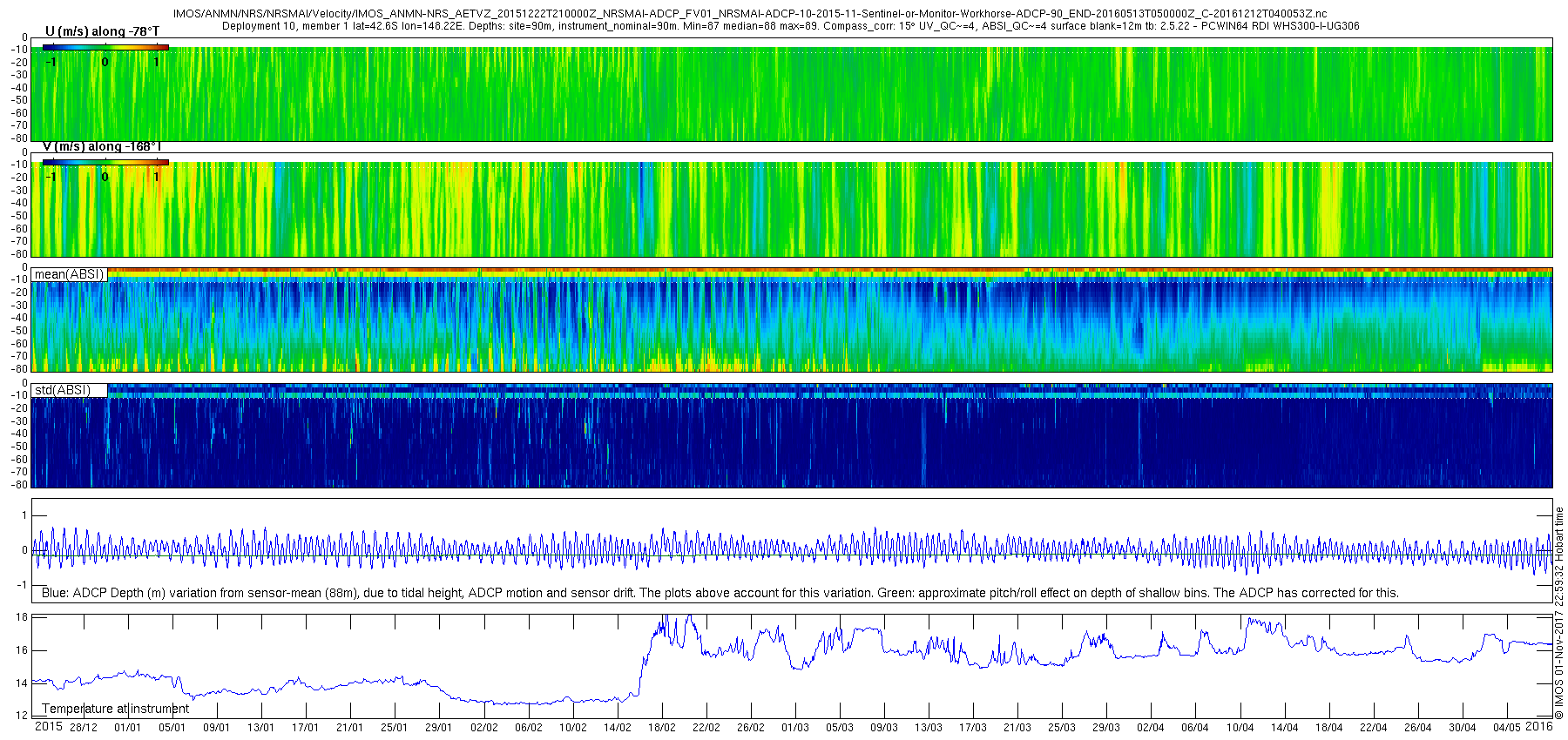Click the 01/03 date tick label

795,728
